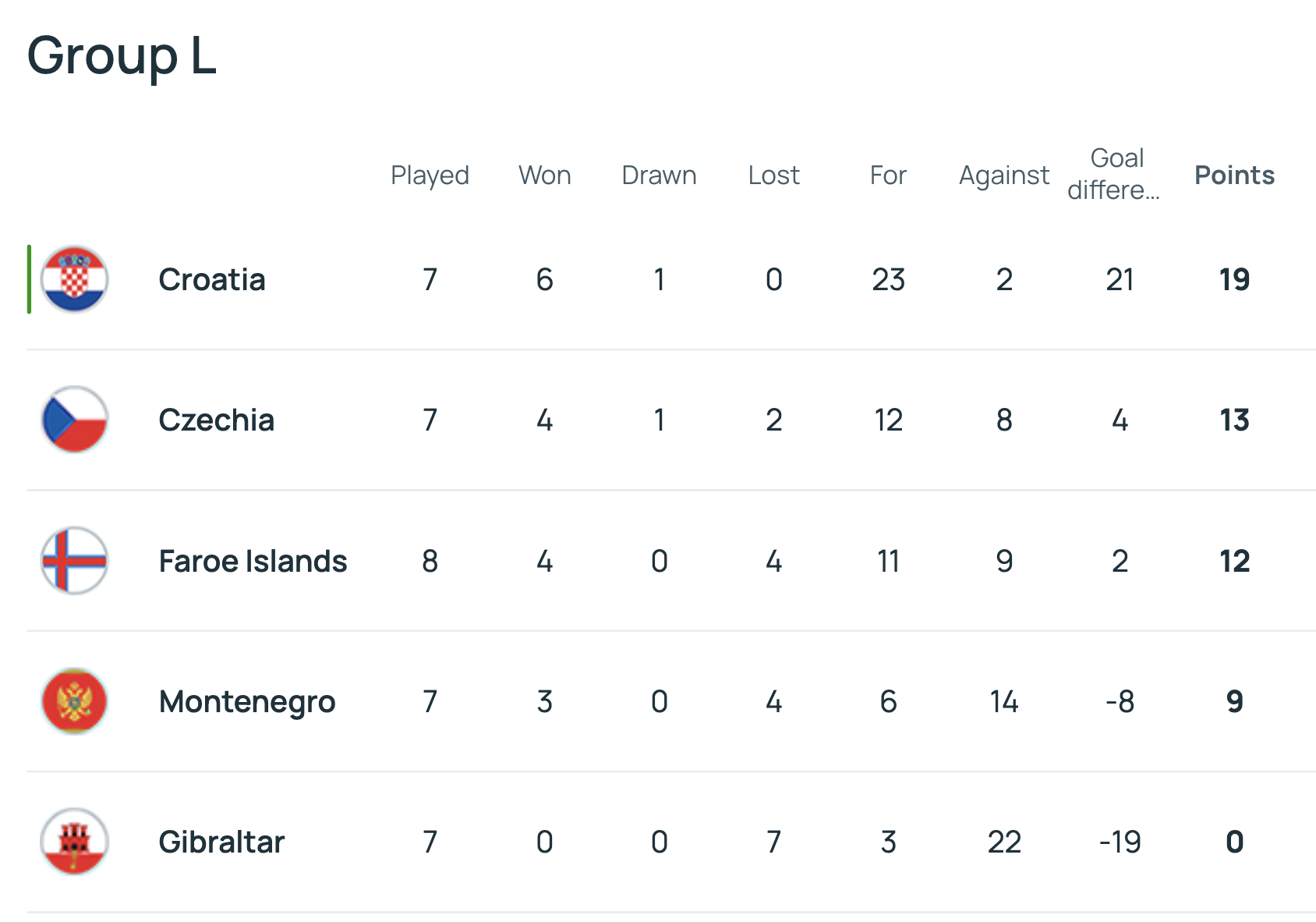Click the Faroe Islands flag icon

(x=74, y=561)
